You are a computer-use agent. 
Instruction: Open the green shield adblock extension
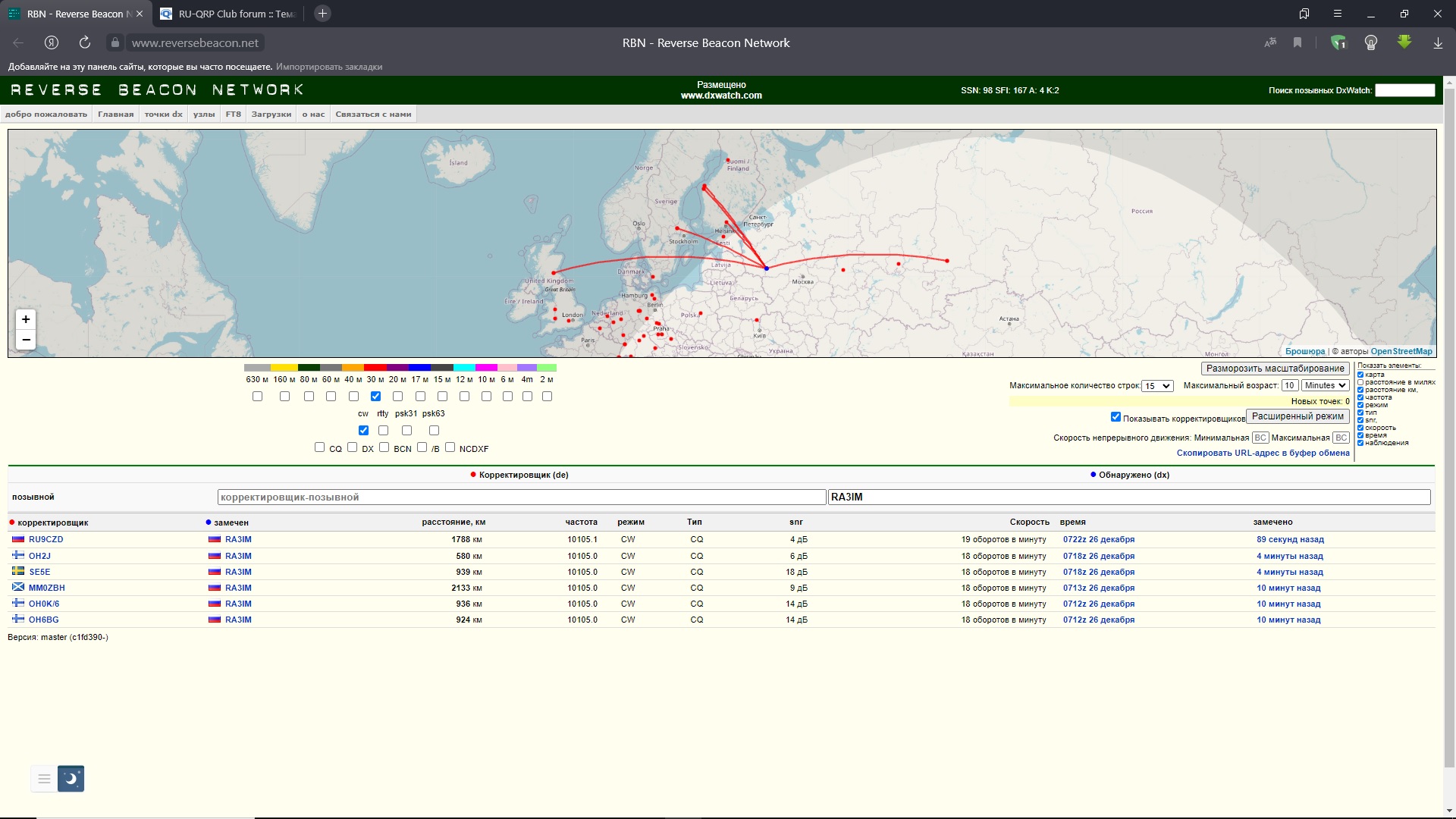[x=1338, y=43]
